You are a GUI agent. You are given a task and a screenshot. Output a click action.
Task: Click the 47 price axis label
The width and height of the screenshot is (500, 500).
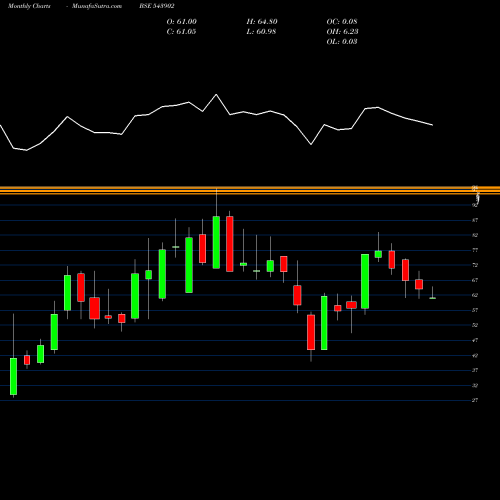[x=475, y=340]
